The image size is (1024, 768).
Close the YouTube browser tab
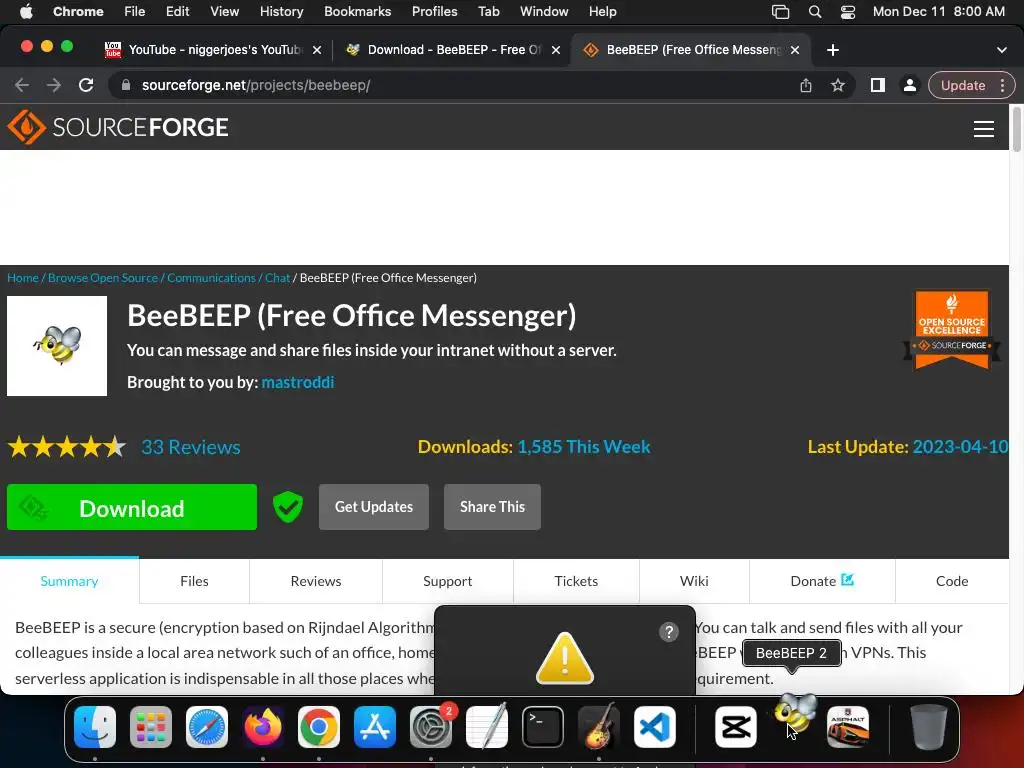click(x=317, y=50)
